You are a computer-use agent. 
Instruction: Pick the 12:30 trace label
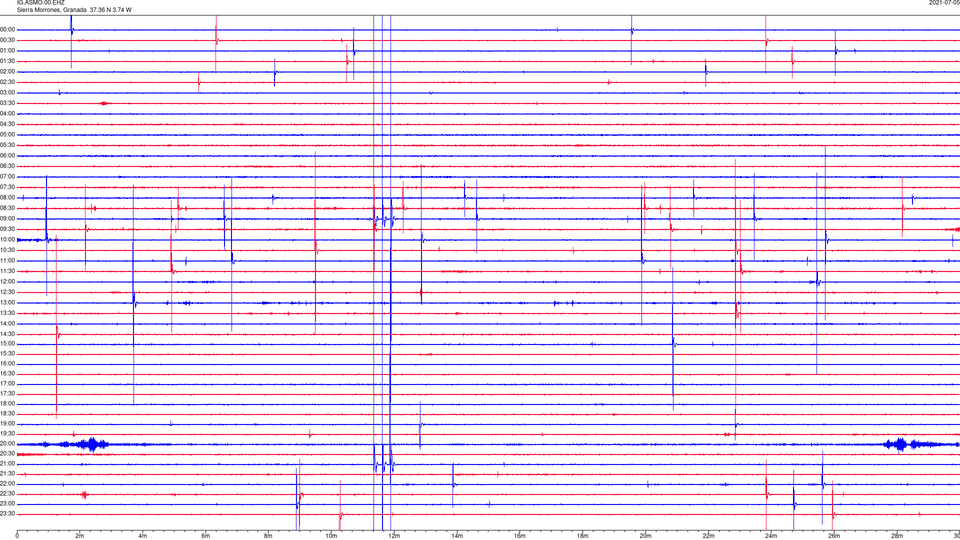click(8, 292)
